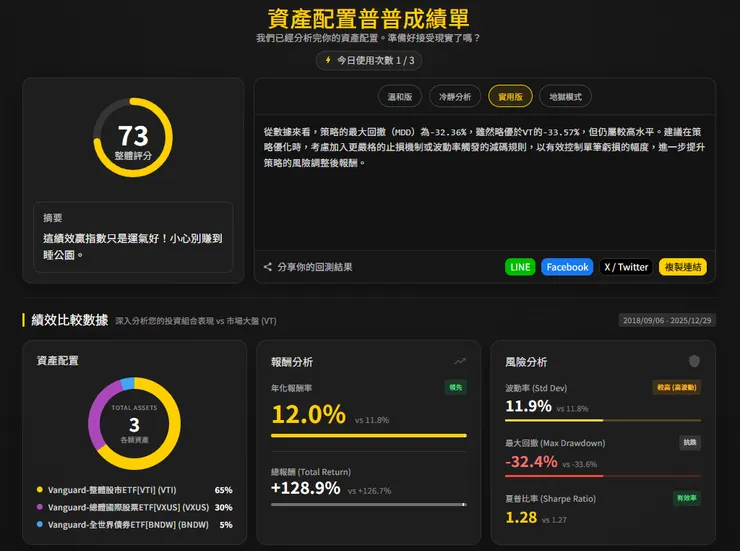
Task: Click the yellow dot for VTI legend
Action: pos(40,490)
